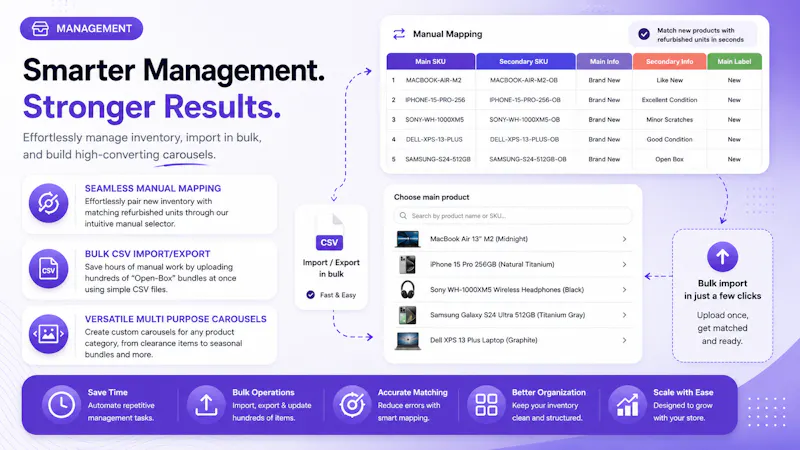Click the Save Time heading
This screenshot has width=800, height=450.
click(108, 392)
